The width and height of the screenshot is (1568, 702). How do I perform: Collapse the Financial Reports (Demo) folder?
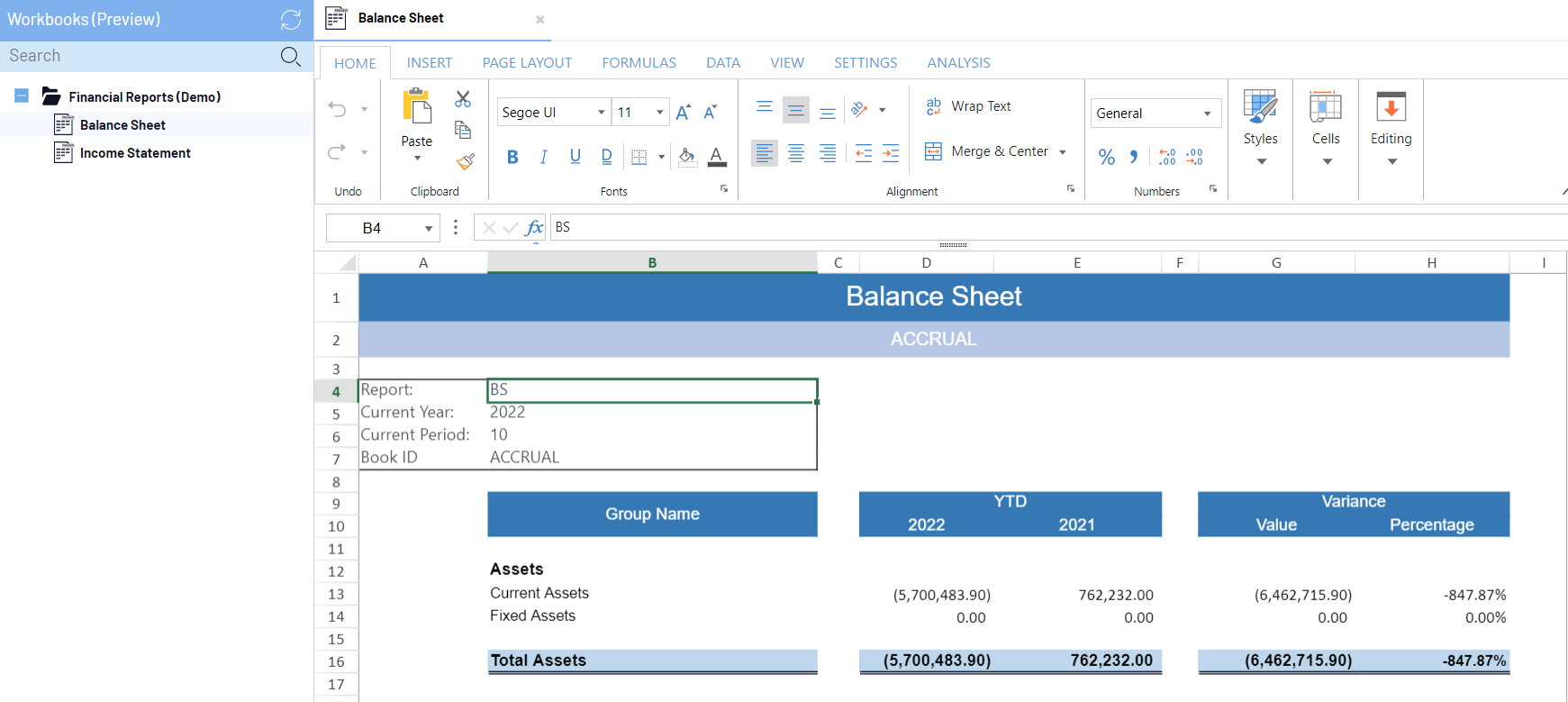click(23, 96)
